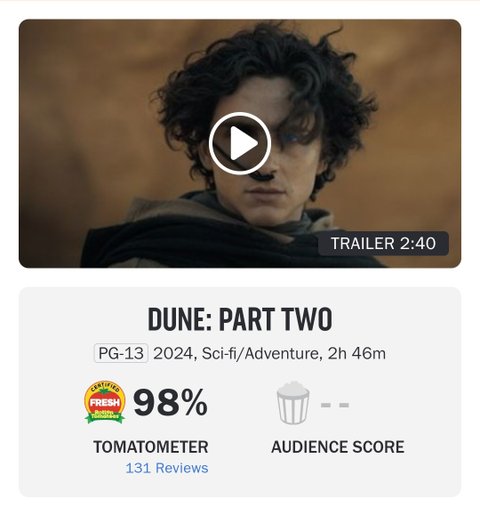Open the 131 Reviews link
This screenshot has height=515, width=480.
[167, 468]
